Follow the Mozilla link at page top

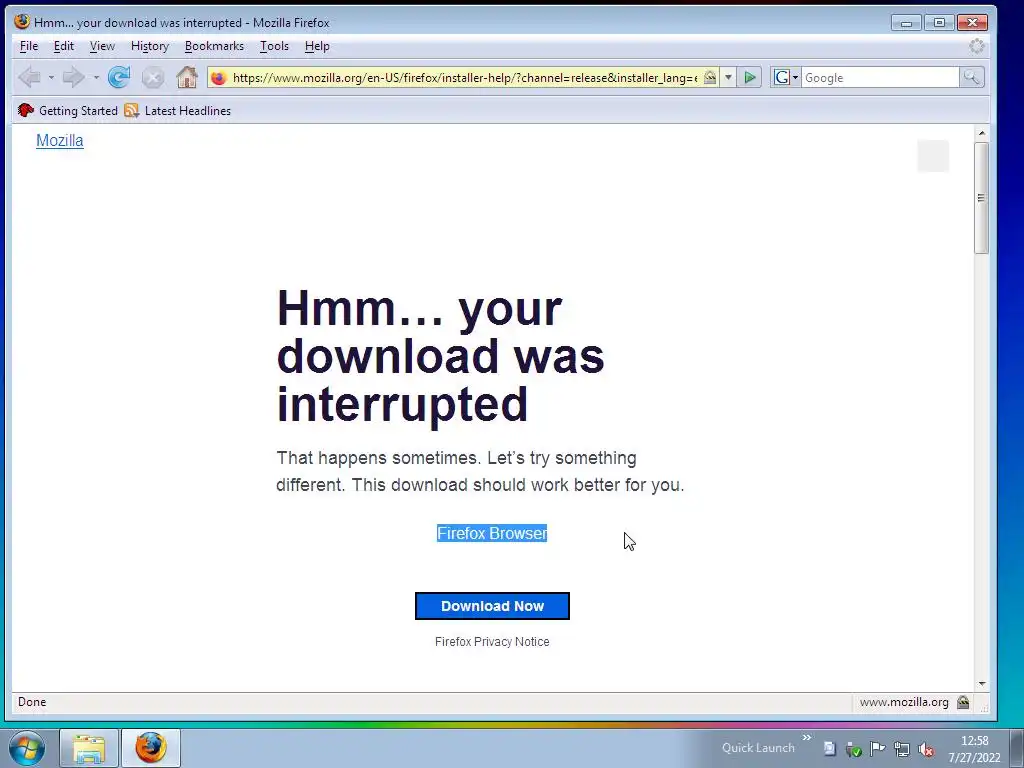[59, 140]
